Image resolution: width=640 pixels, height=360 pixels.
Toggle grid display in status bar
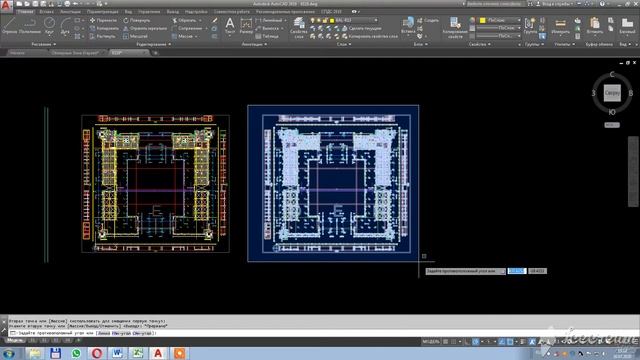pyautogui.click(x=446, y=342)
